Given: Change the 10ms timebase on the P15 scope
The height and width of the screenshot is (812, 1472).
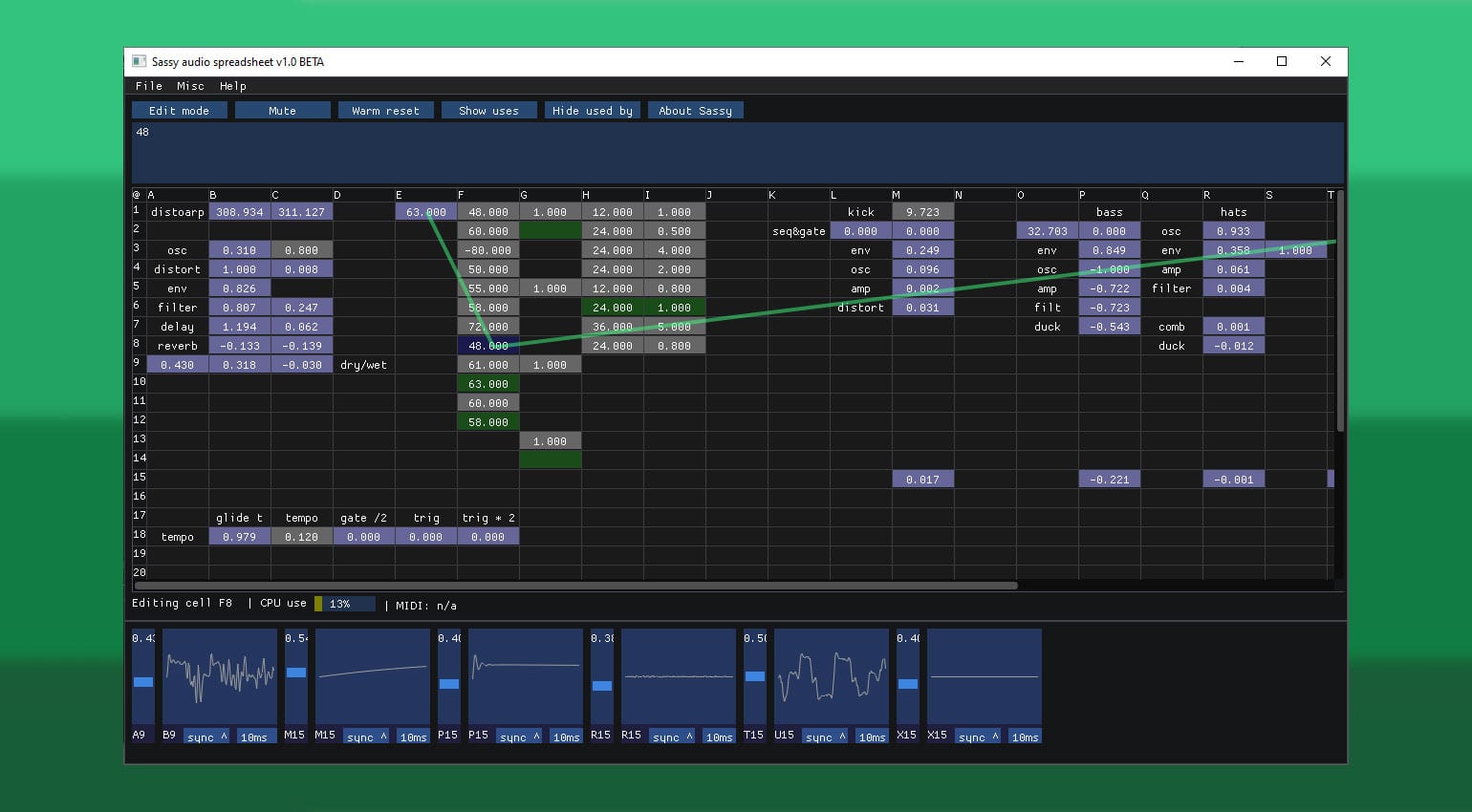Looking at the screenshot, I should tap(566, 737).
